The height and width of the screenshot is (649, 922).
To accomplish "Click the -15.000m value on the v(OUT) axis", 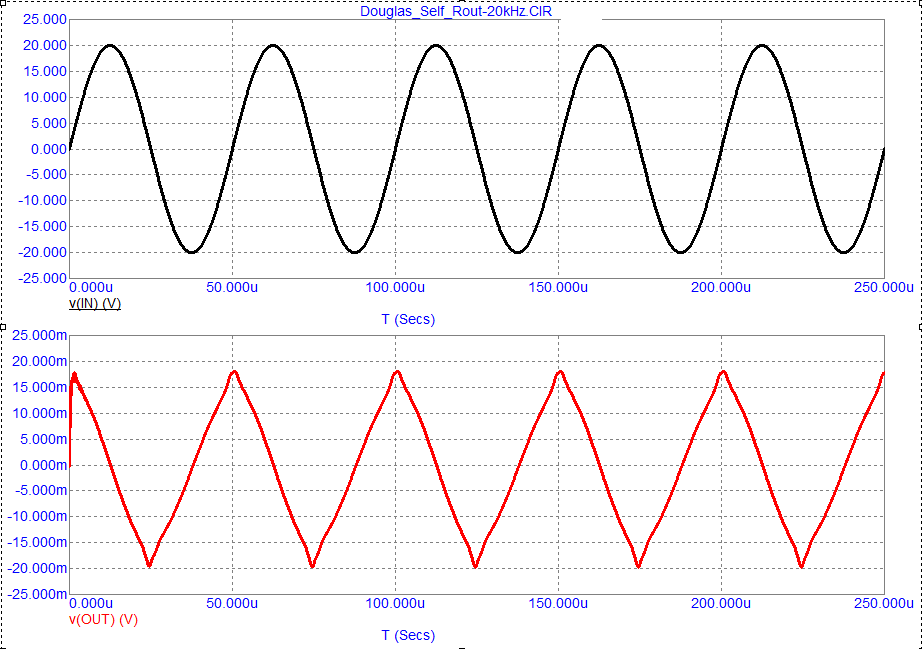I will (37, 542).
